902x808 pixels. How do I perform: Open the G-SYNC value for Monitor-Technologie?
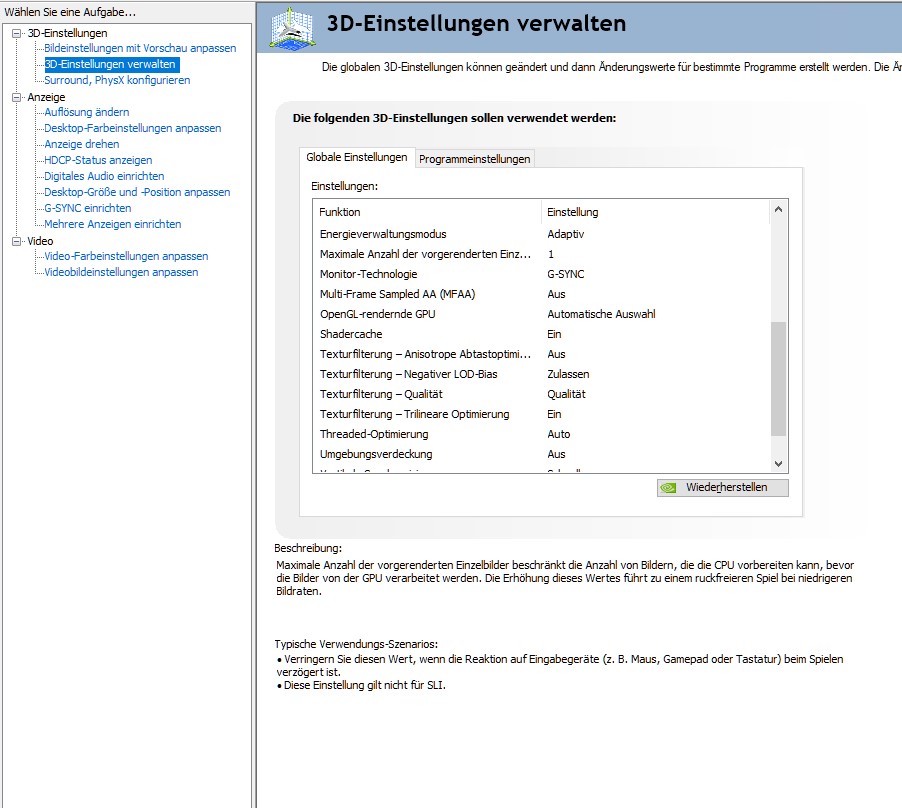tap(566, 274)
